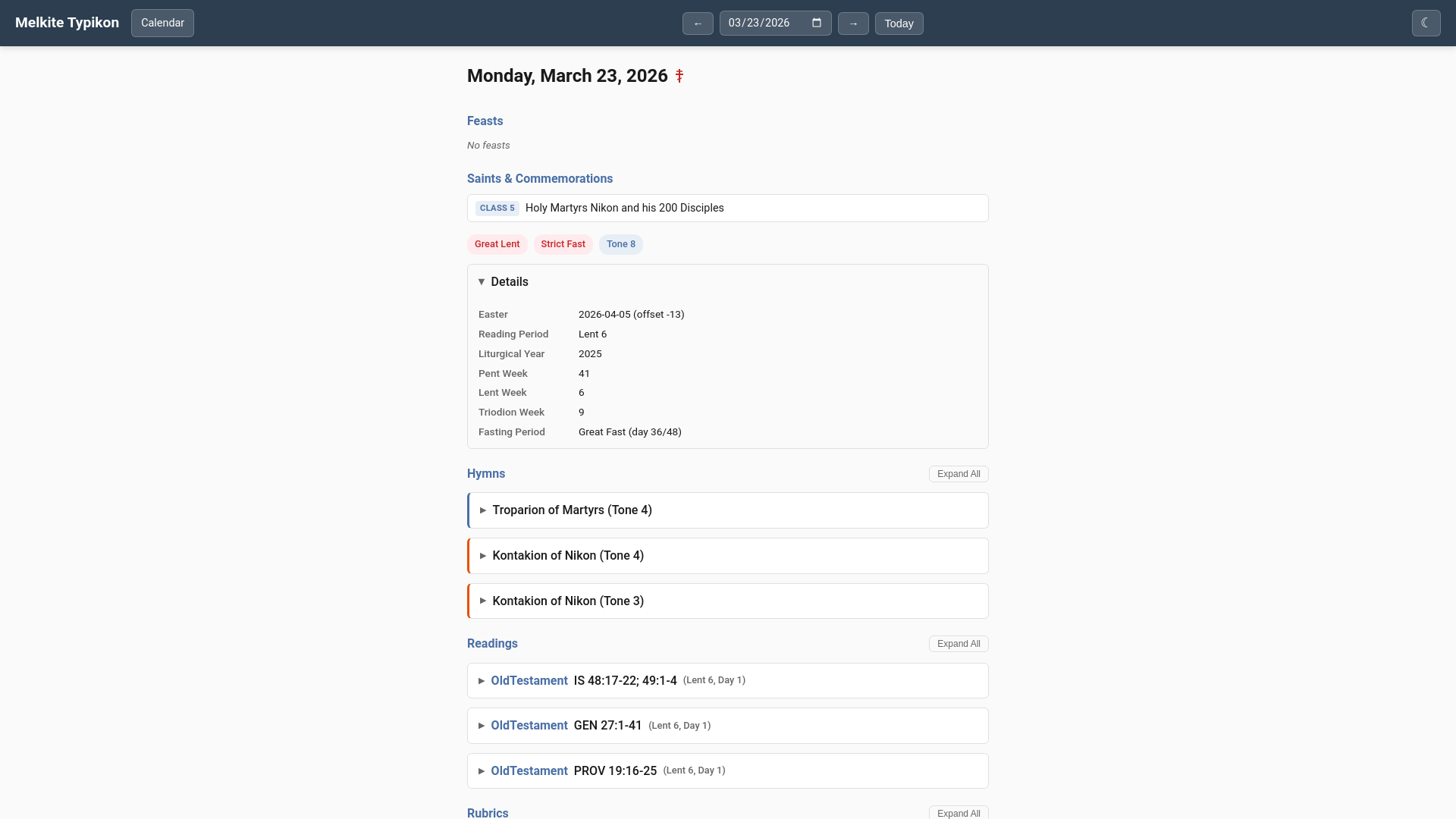The width and height of the screenshot is (1456, 819).
Task: Click the Feasts heading
Action: click(485, 121)
